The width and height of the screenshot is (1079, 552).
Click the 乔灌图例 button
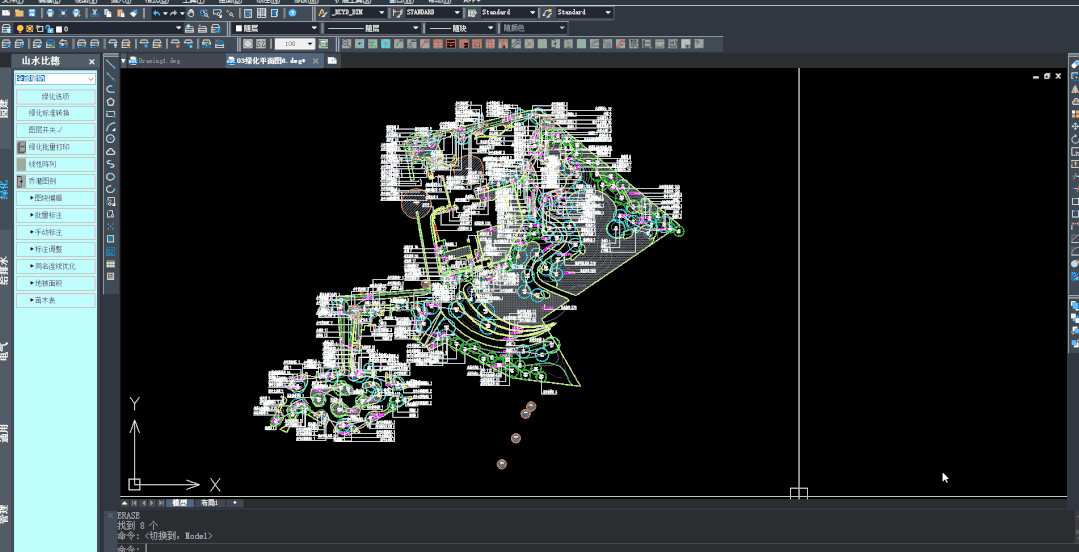click(x=56, y=182)
